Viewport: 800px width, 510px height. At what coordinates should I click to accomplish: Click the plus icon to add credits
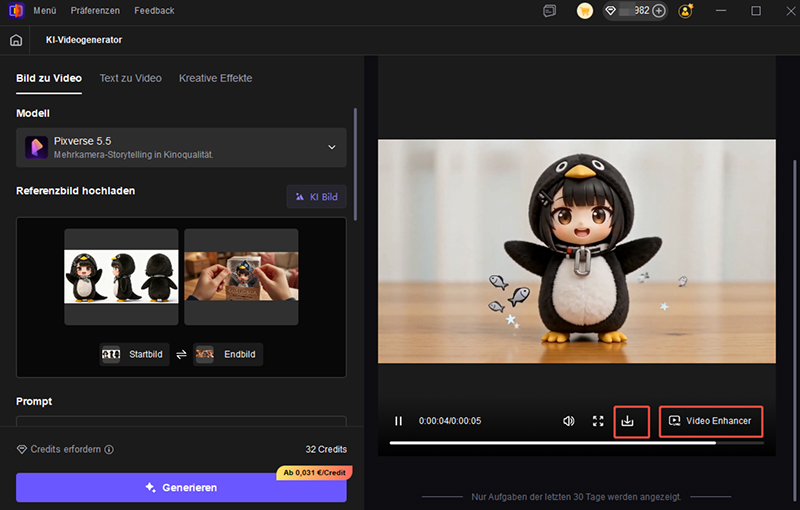(659, 11)
